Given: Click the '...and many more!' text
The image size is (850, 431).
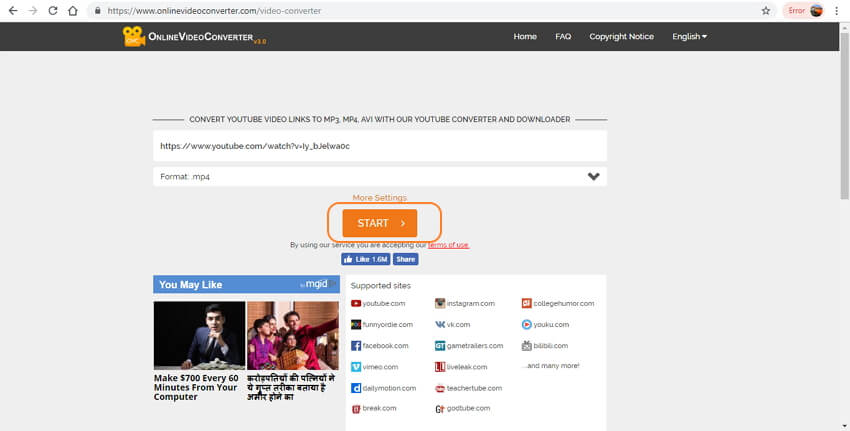Looking at the screenshot, I should pos(551,366).
